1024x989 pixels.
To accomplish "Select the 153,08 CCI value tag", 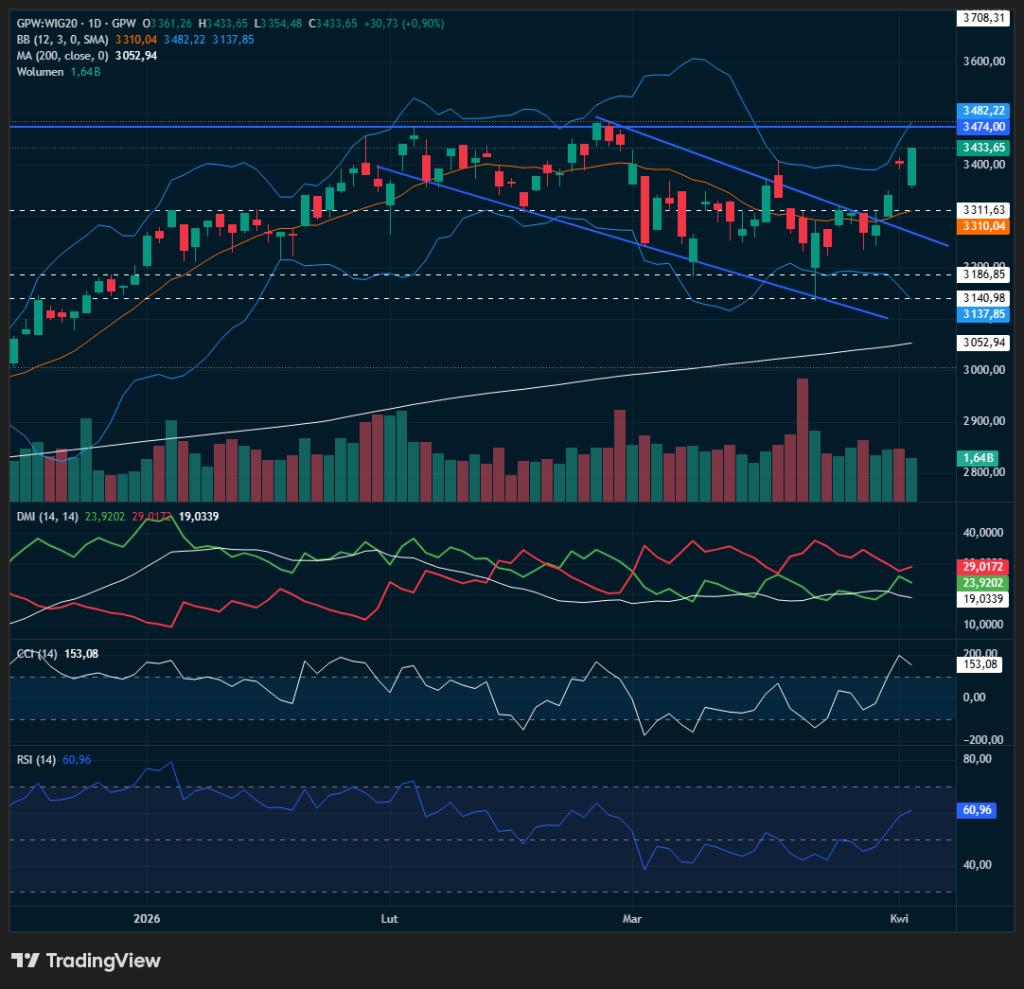I will [978, 663].
